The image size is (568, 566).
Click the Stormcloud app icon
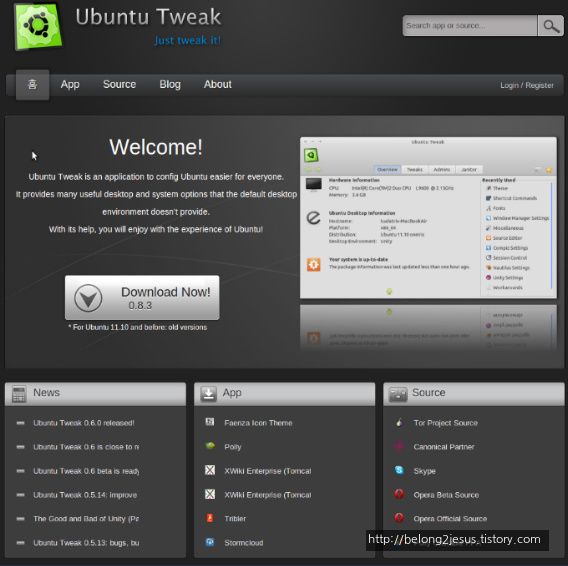pos(210,542)
